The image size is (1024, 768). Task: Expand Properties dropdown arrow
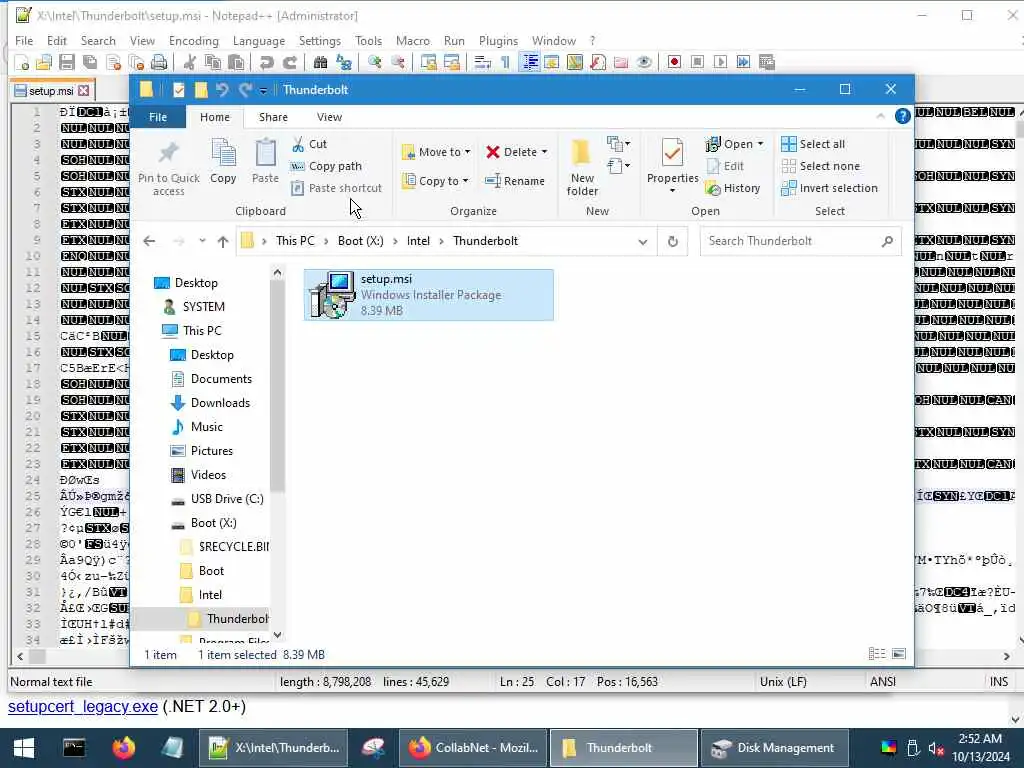(673, 191)
